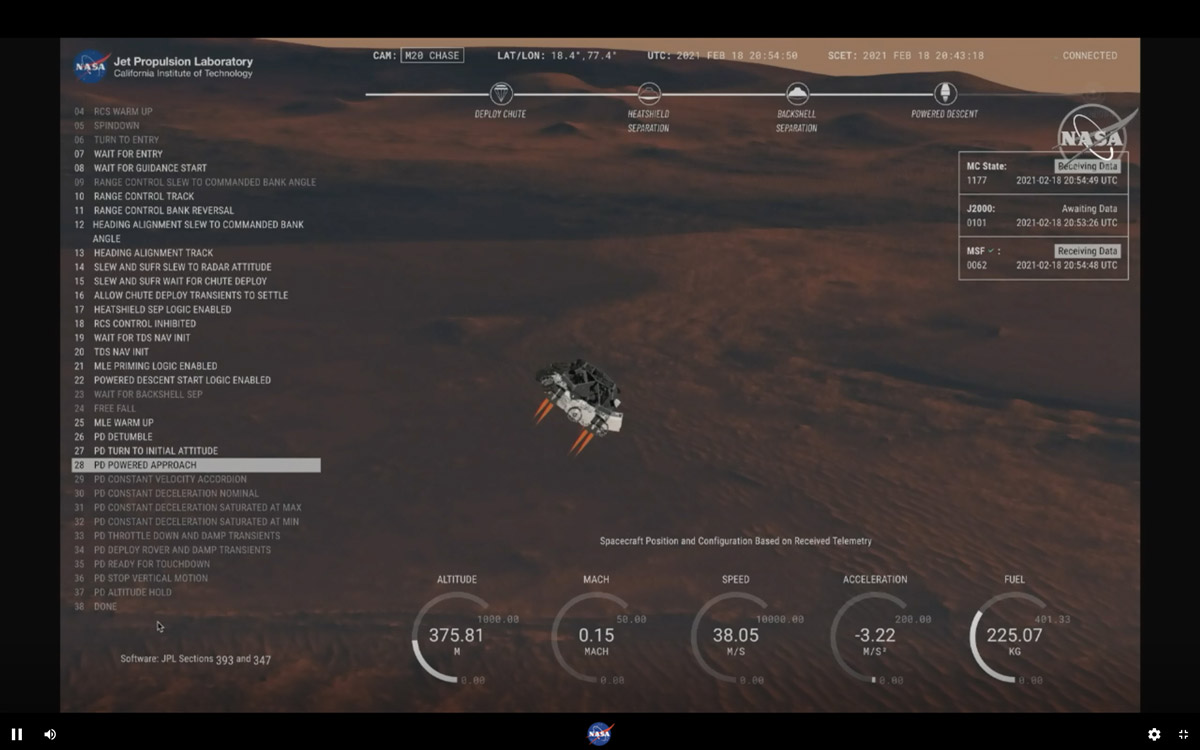
Task: Mute the video audio
Action: [x=50, y=733]
